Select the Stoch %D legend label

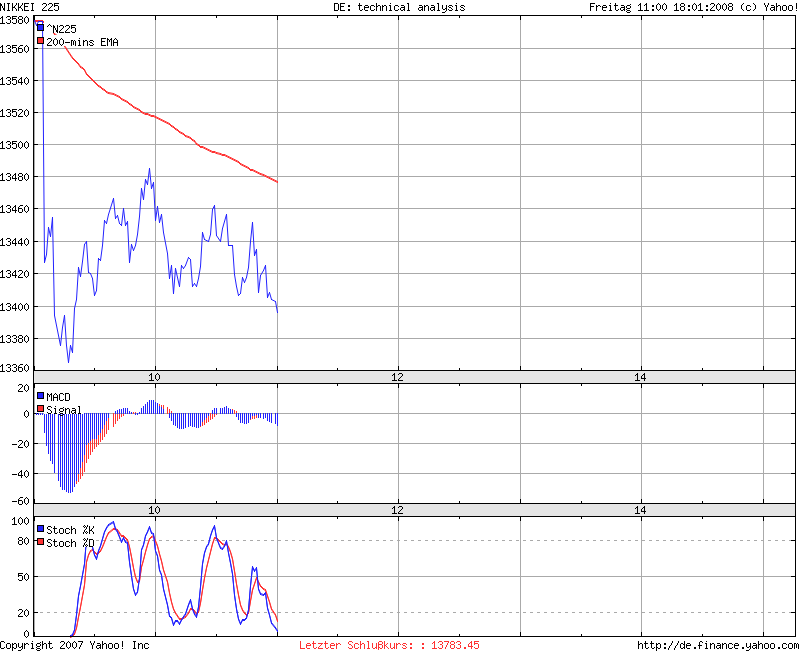click(70, 543)
